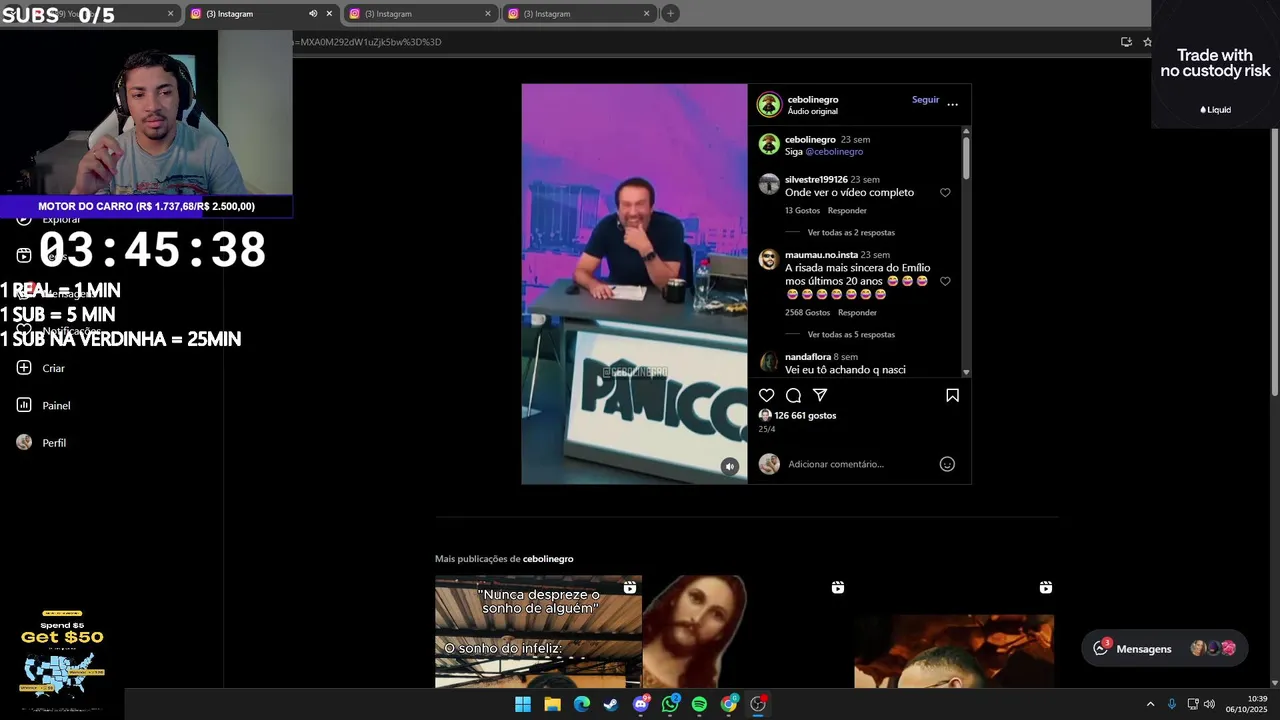Image resolution: width=1280 pixels, height=720 pixels.
Task: Open the Windows Start menu
Action: coord(523,704)
